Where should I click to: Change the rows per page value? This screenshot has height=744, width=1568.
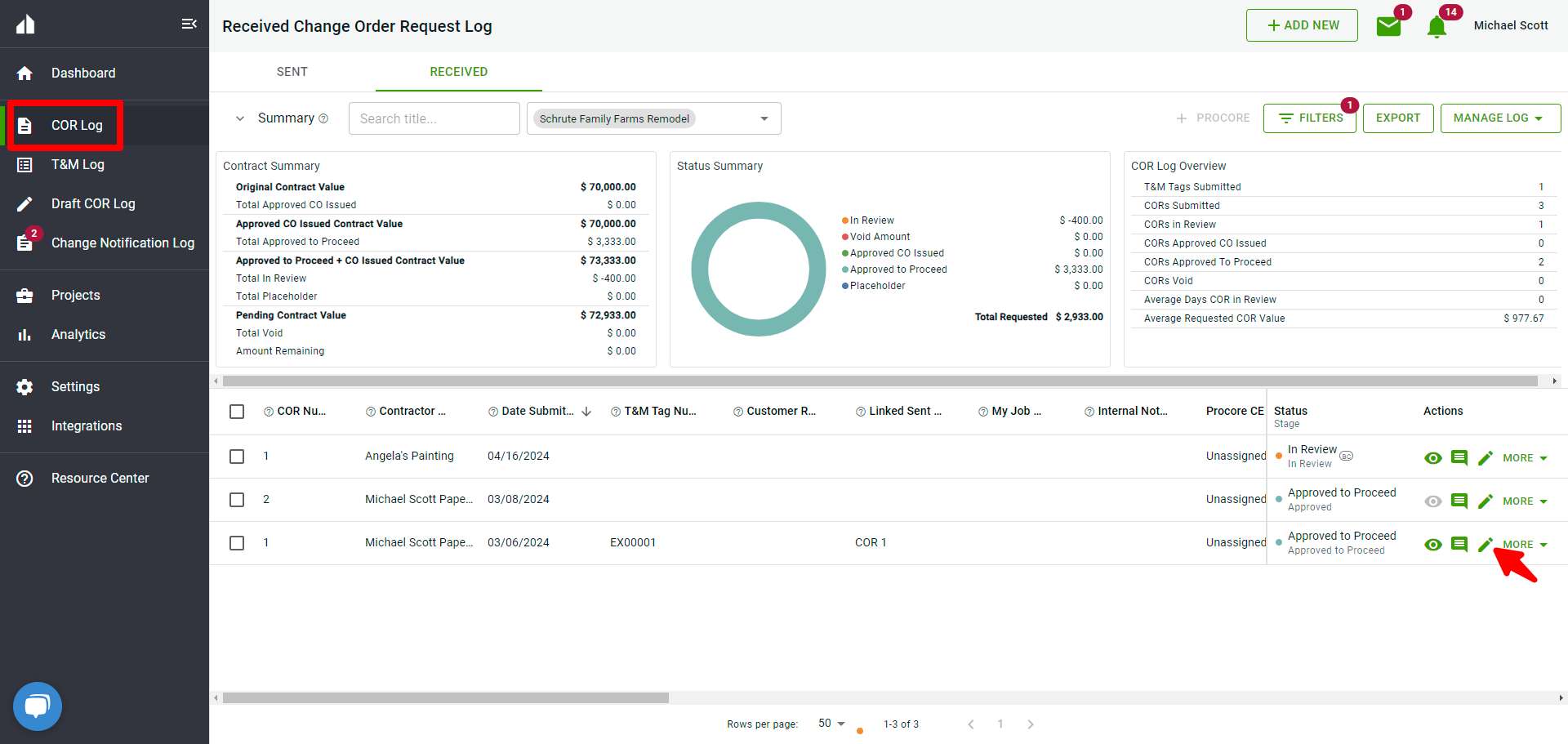(x=831, y=724)
